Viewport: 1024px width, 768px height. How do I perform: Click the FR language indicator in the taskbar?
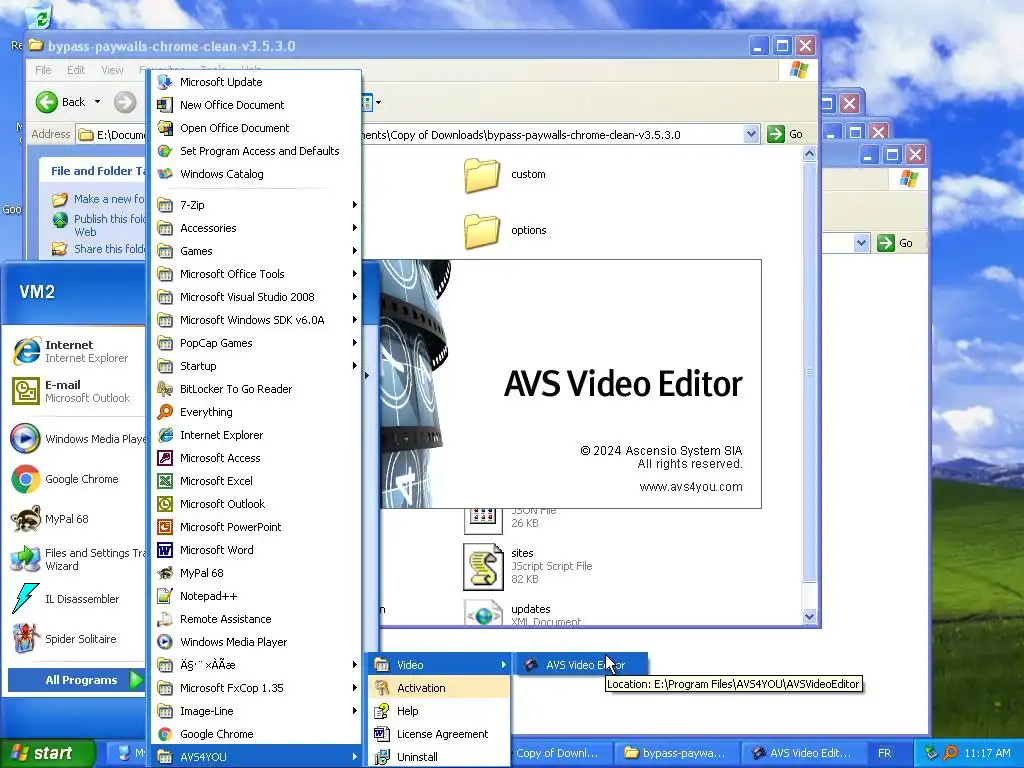pos(884,753)
